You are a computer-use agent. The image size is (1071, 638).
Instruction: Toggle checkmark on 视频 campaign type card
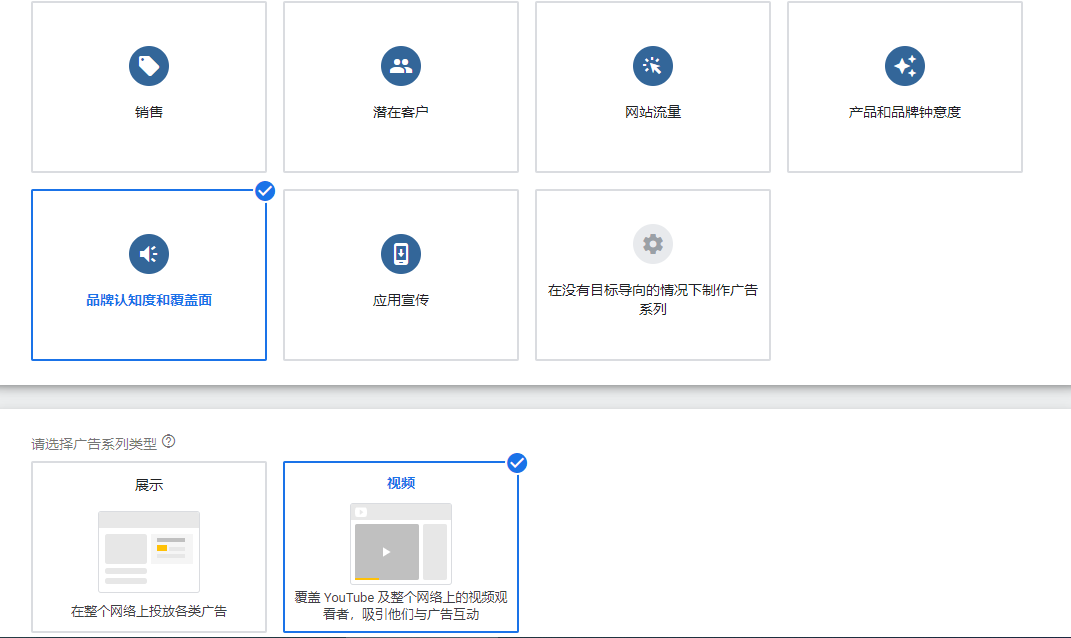point(517,462)
